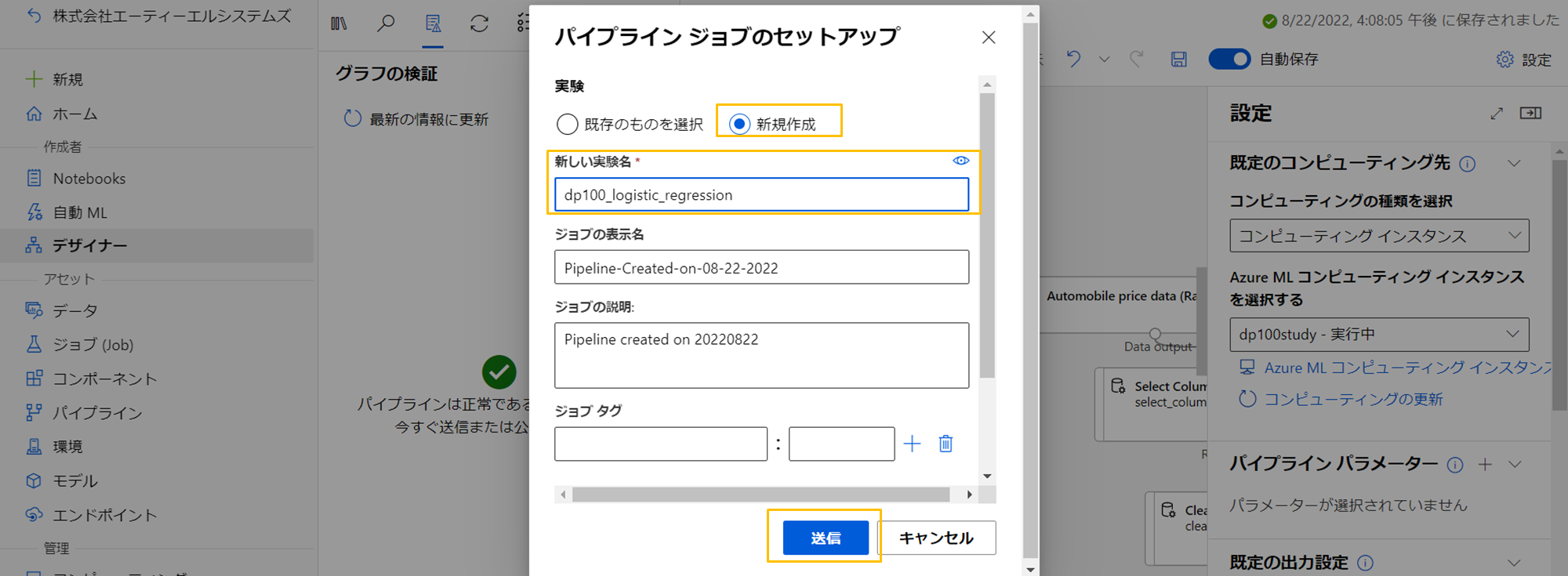Open the component library books icon

(339, 24)
